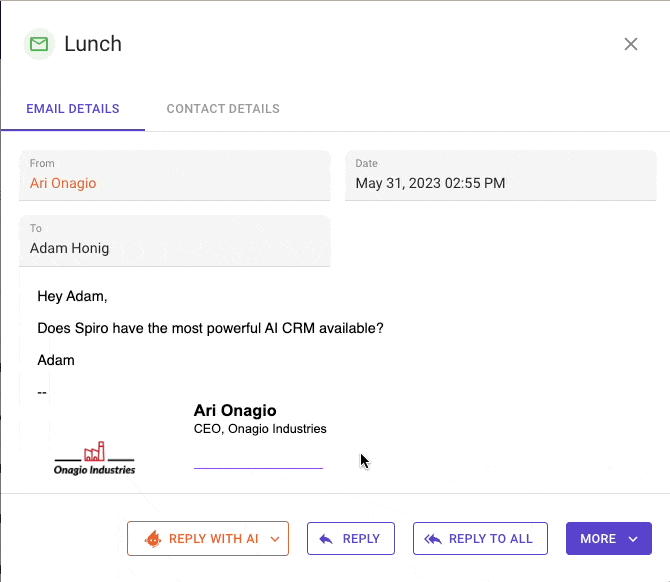Click the Reply To All button
670x582 pixels.
tap(480, 538)
